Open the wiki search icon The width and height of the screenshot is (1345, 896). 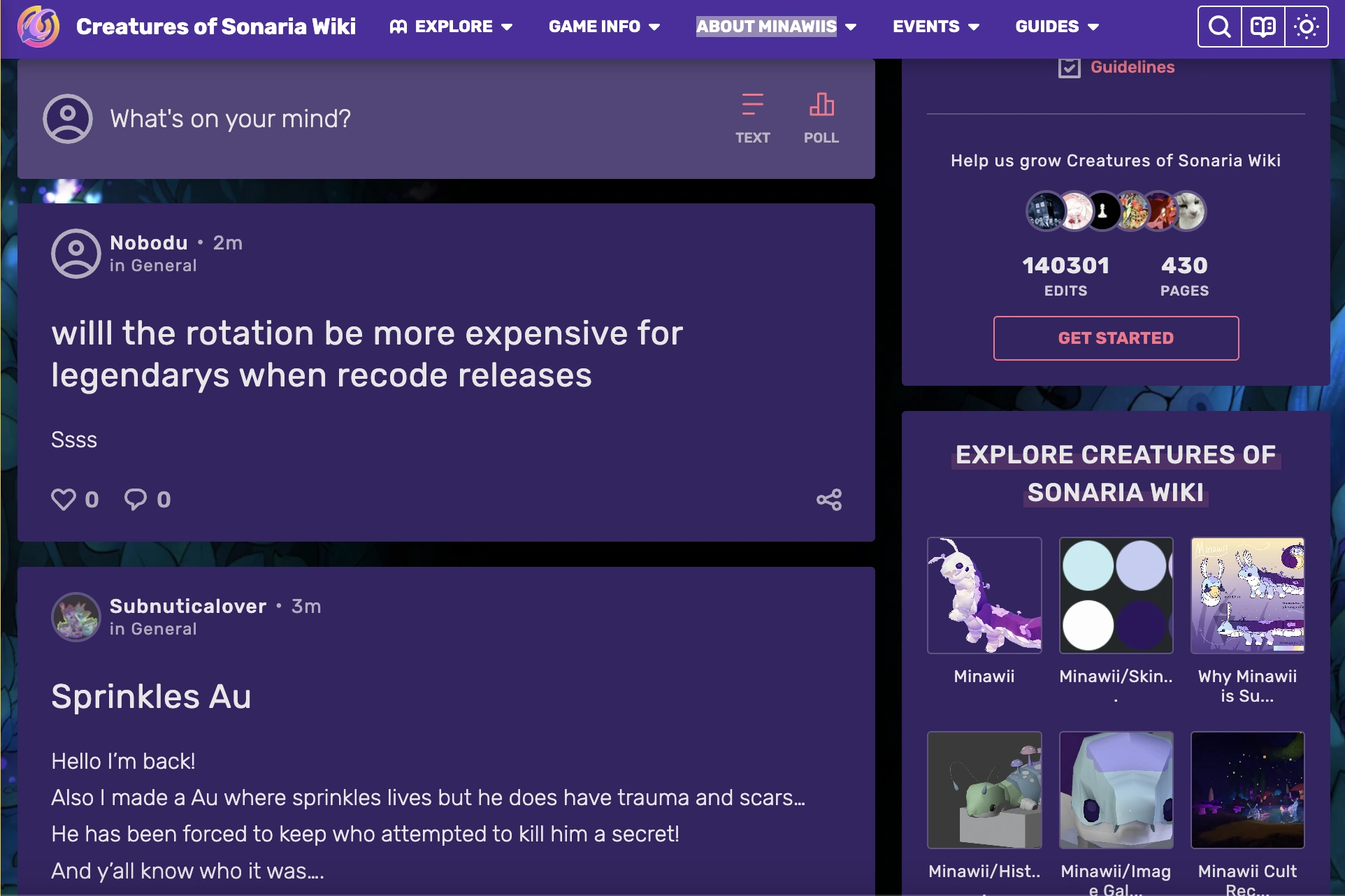[1219, 27]
